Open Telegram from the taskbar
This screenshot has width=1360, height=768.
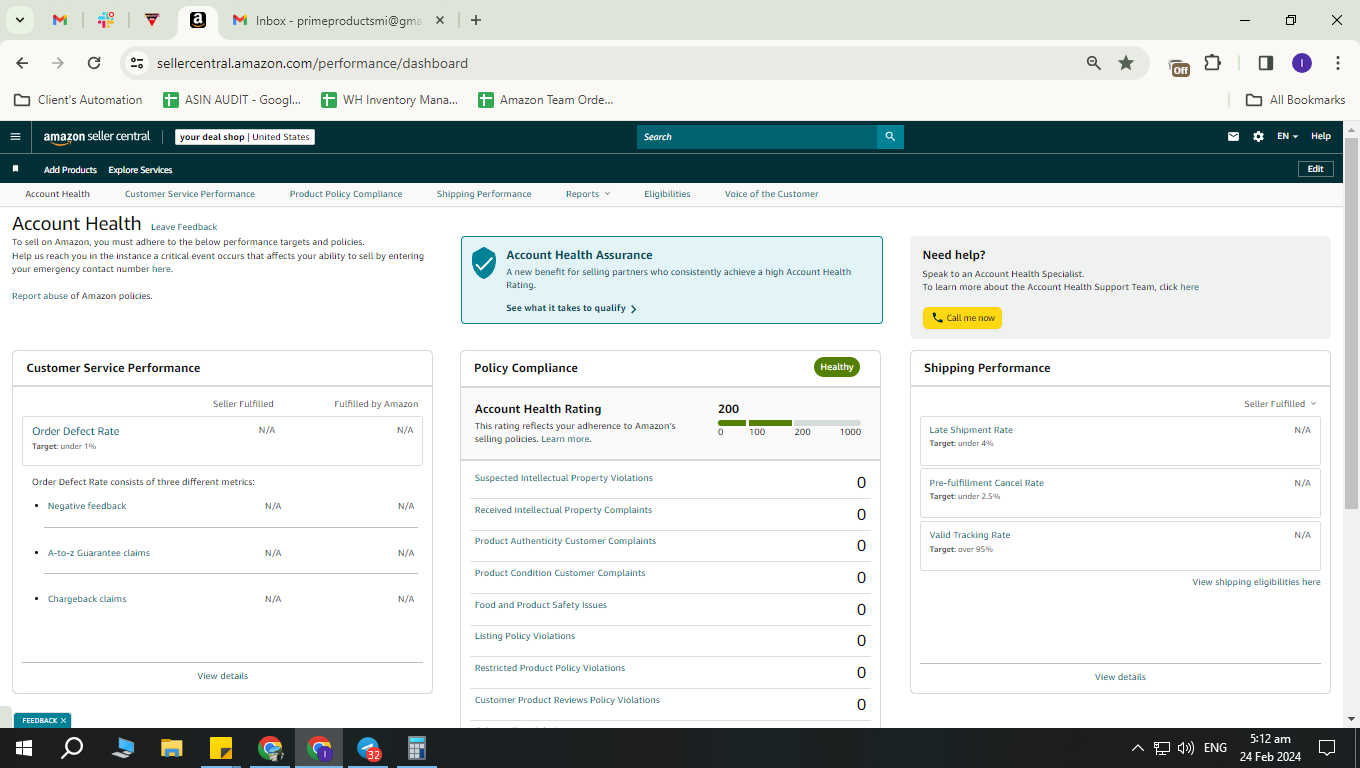pyautogui.click(x=368, y=748)
